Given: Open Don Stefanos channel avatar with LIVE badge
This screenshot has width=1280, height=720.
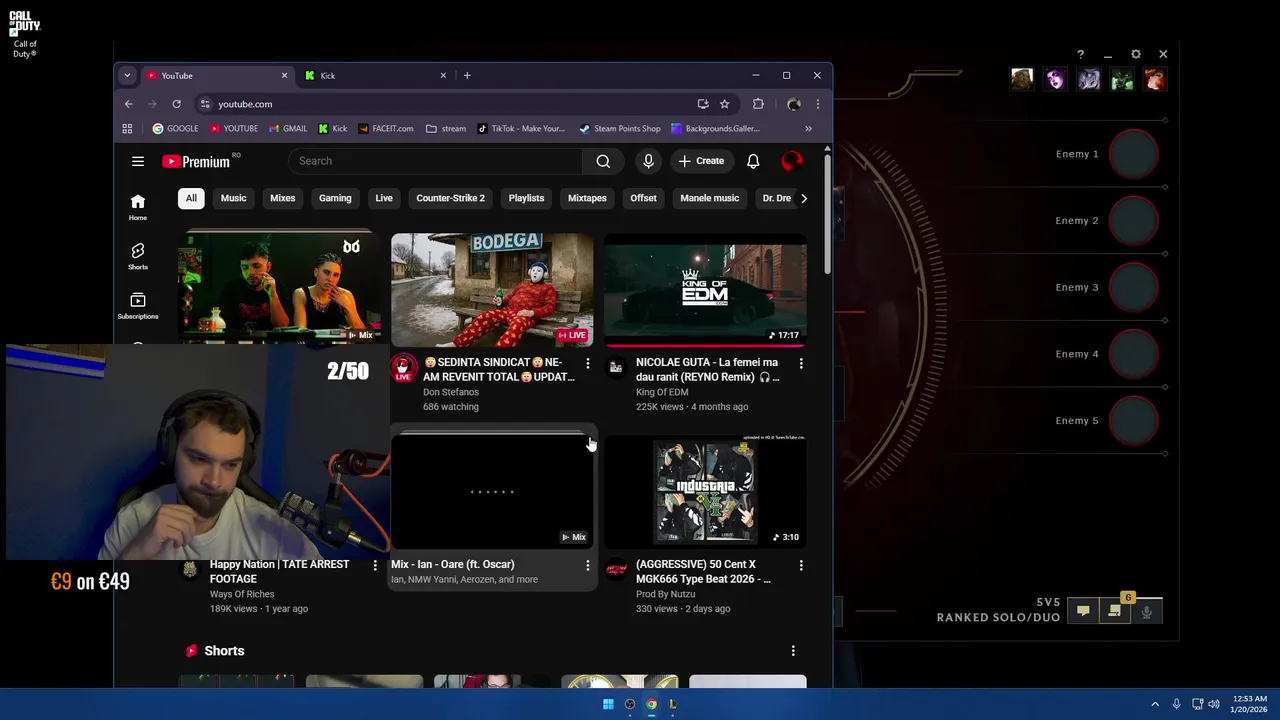Looking at the screenshot, I should 403,368.
